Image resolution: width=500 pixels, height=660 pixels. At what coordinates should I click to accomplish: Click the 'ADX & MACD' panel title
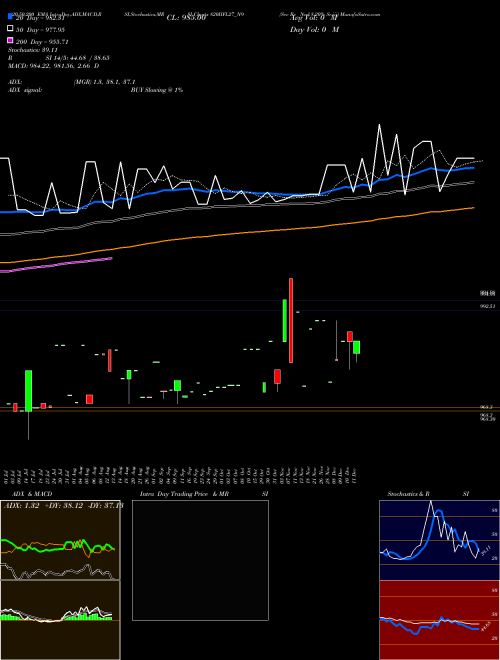[32, 494]
